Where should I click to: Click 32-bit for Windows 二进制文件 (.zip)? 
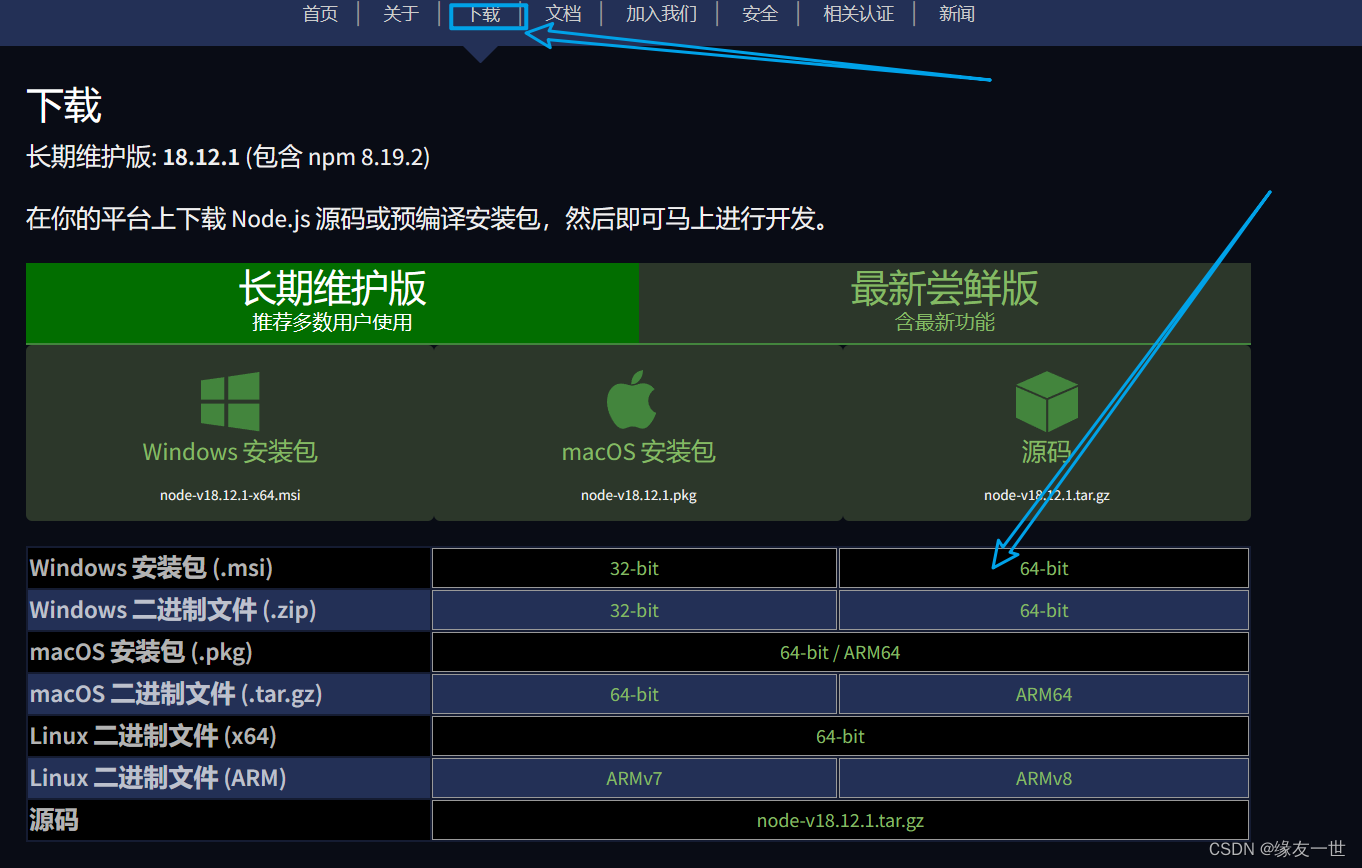coord(634,610)
